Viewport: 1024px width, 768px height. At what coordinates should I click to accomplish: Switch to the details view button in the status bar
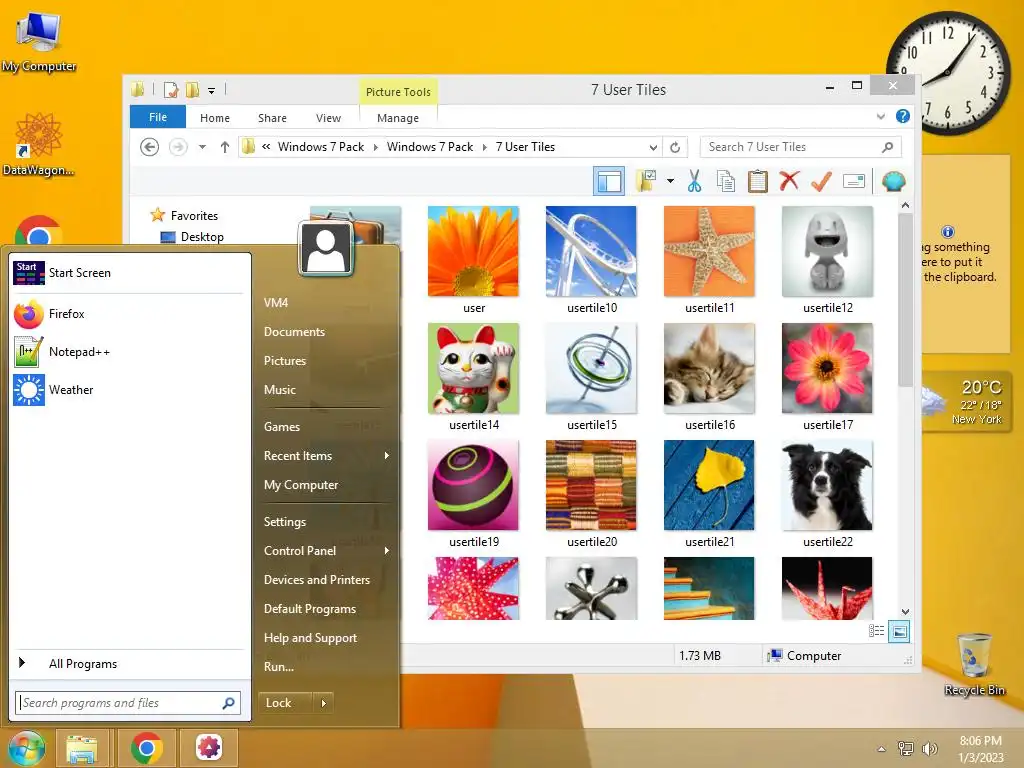pyautogui.click(x=876, y=631)
